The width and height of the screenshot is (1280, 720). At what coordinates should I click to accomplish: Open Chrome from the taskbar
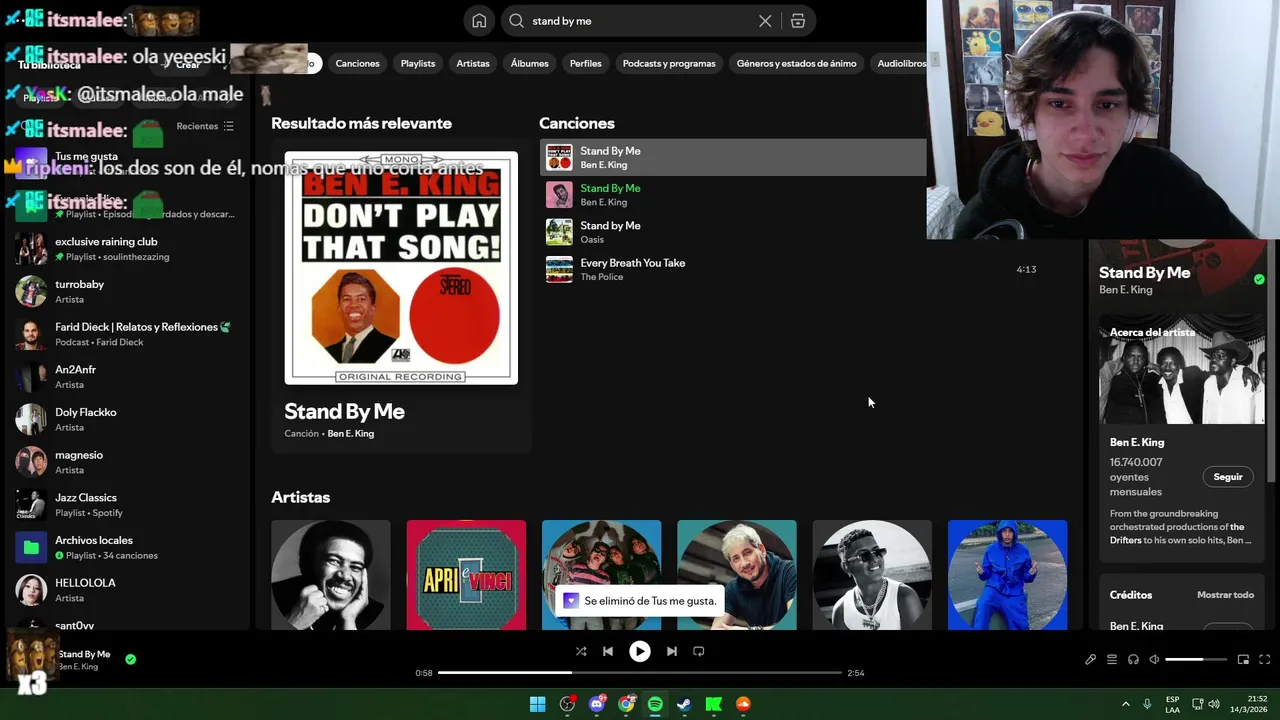point(626,704)
